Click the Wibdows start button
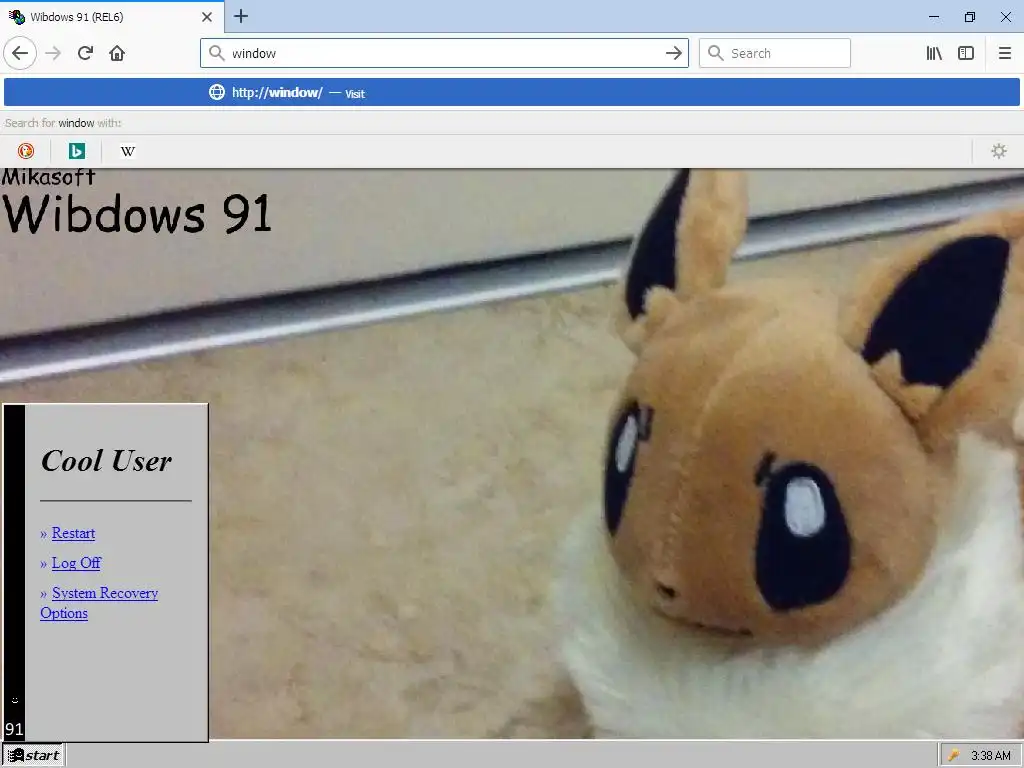The height and width of the screenshot is (768, 1024). (x=33, y=756)
